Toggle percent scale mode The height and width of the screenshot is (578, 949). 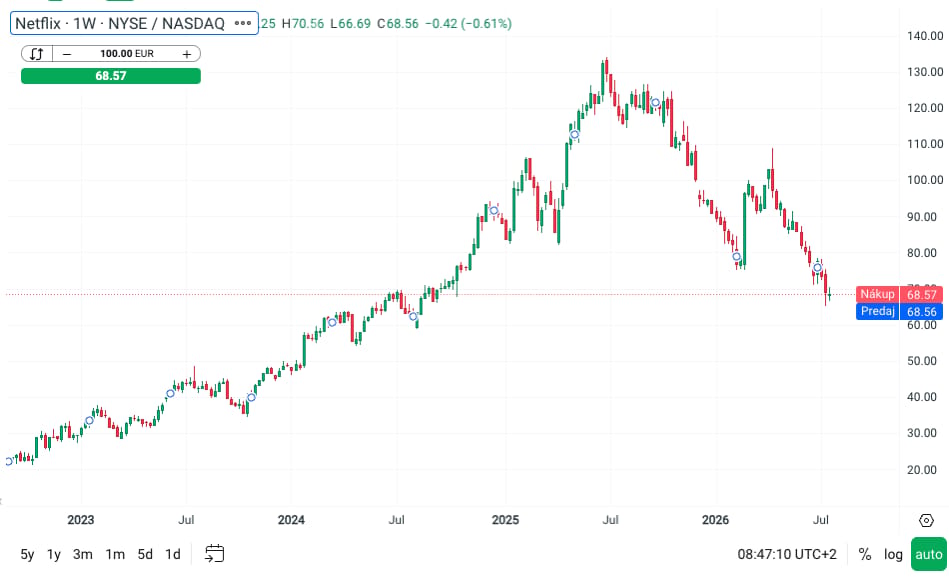point(864,554)
